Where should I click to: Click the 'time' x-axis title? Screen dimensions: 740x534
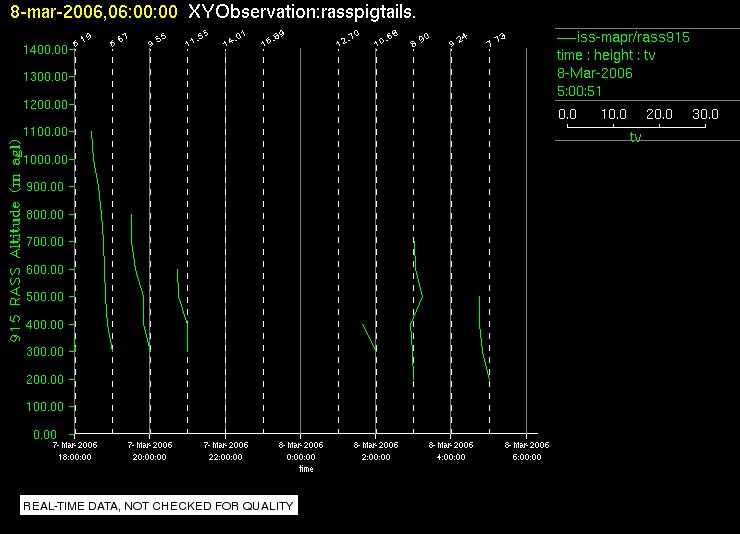coord(306,469)
